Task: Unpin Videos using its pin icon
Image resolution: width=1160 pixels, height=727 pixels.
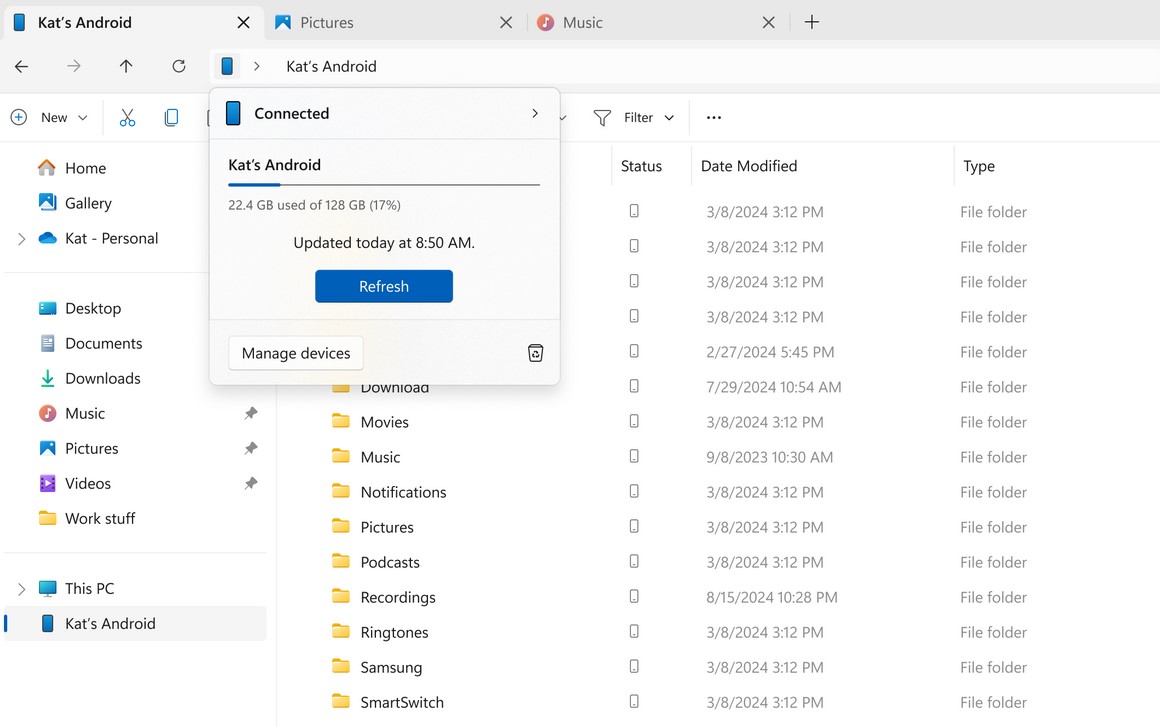Action: click(x=251, y=484)
